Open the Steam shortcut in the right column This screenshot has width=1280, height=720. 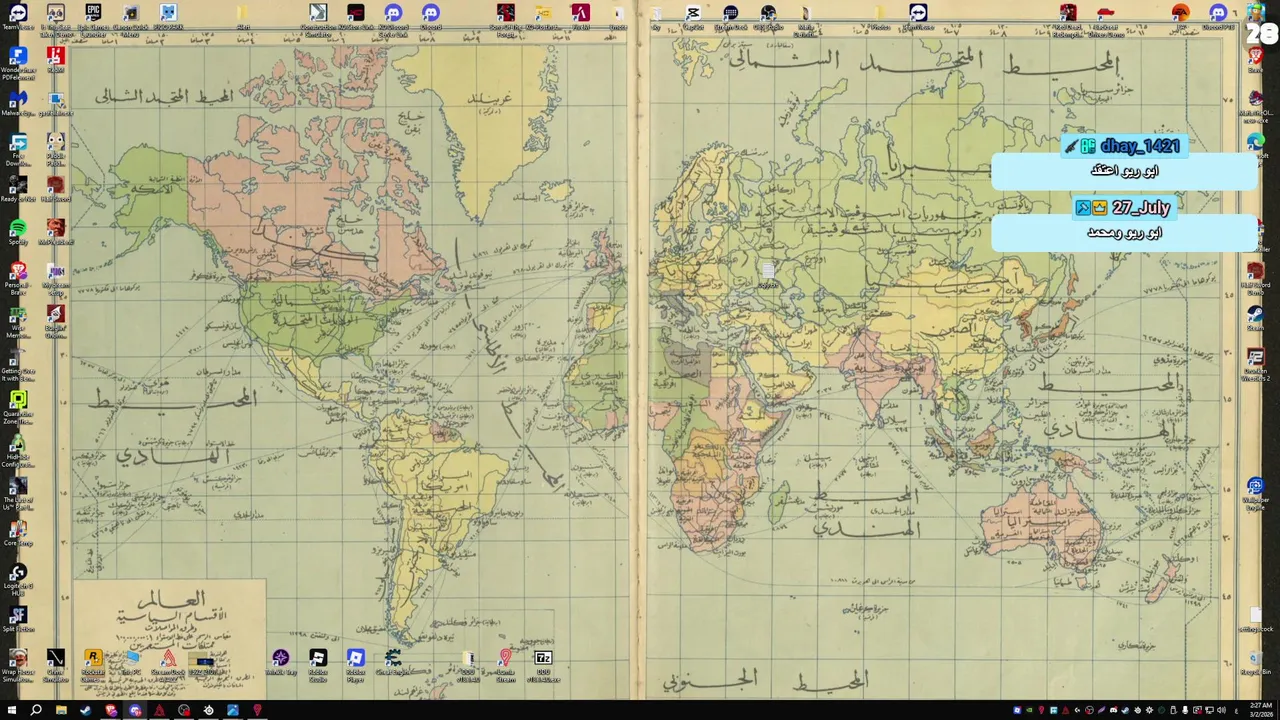(x=1256, y=316)
